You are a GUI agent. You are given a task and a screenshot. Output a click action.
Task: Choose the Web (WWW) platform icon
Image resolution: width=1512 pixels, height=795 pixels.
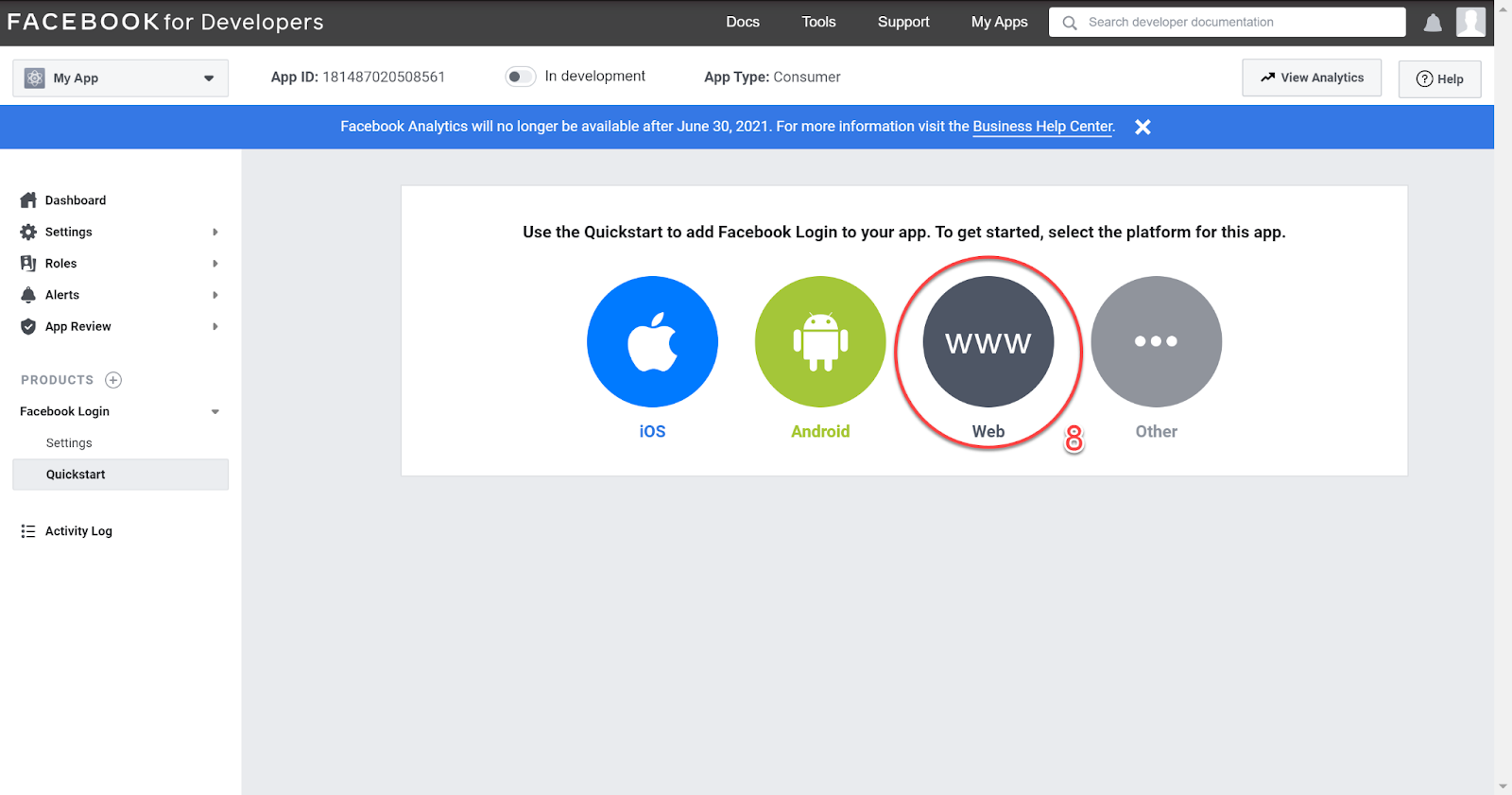(x=988, y=341)
